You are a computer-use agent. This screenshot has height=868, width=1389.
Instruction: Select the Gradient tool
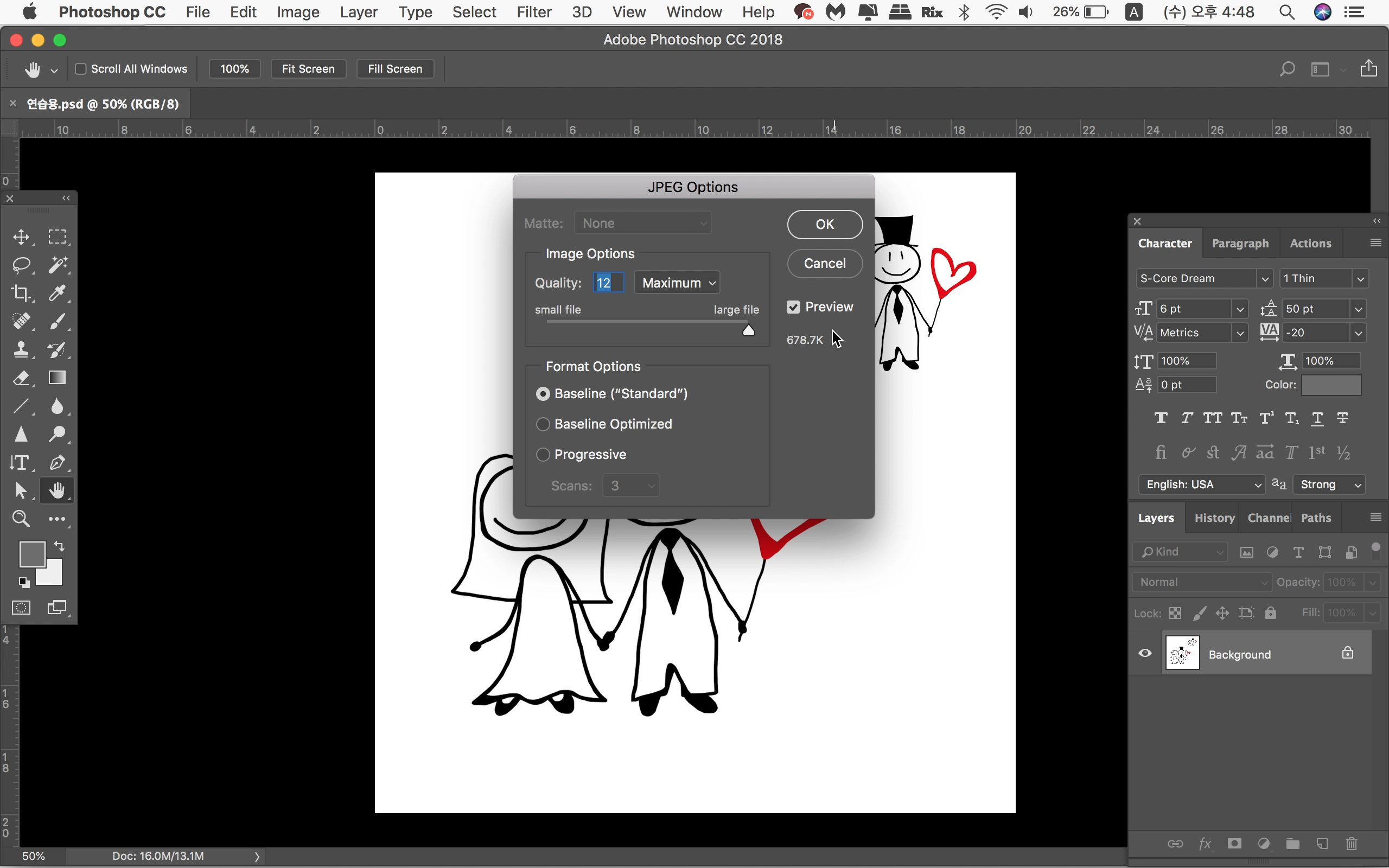[58, 378]
